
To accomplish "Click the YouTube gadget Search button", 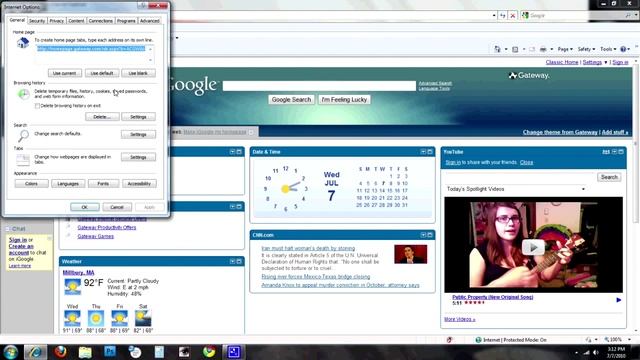I will point(609,177).
